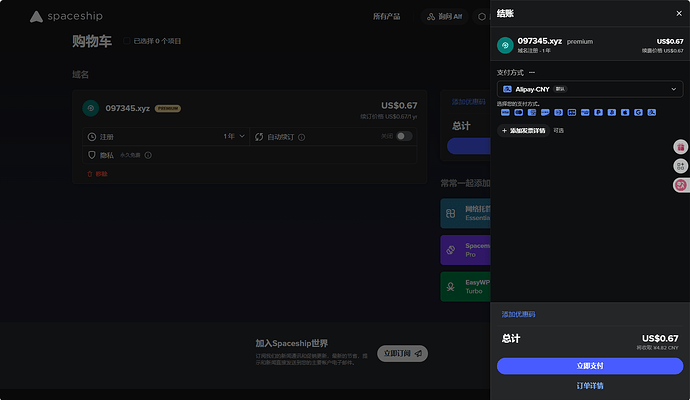Click the clock icon beside 注册
Image resolution: width=690 pixels, height=400 pixels.
click(92, 137)
